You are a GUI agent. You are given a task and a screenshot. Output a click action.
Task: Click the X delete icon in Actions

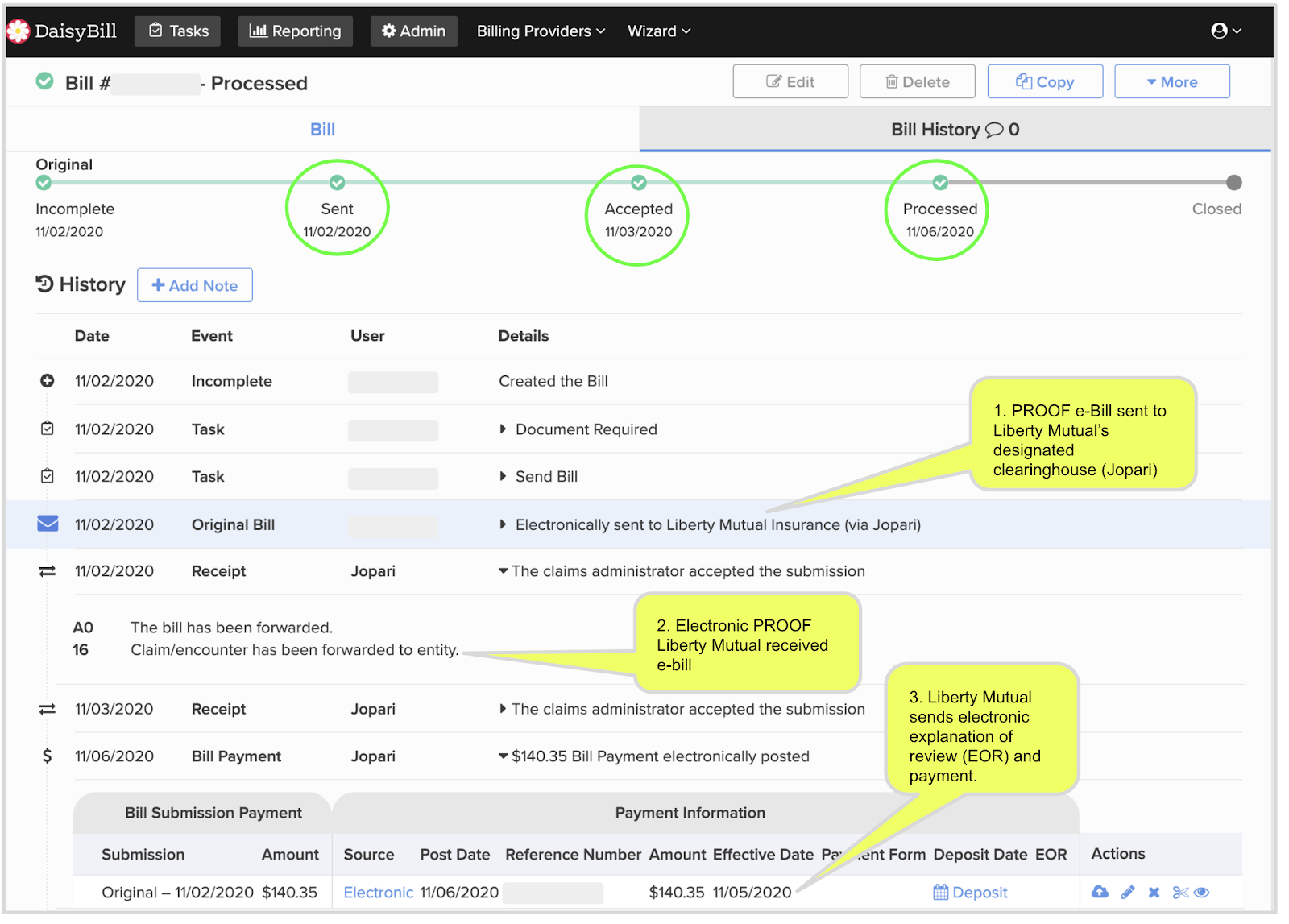click(x=1154, y=893)
